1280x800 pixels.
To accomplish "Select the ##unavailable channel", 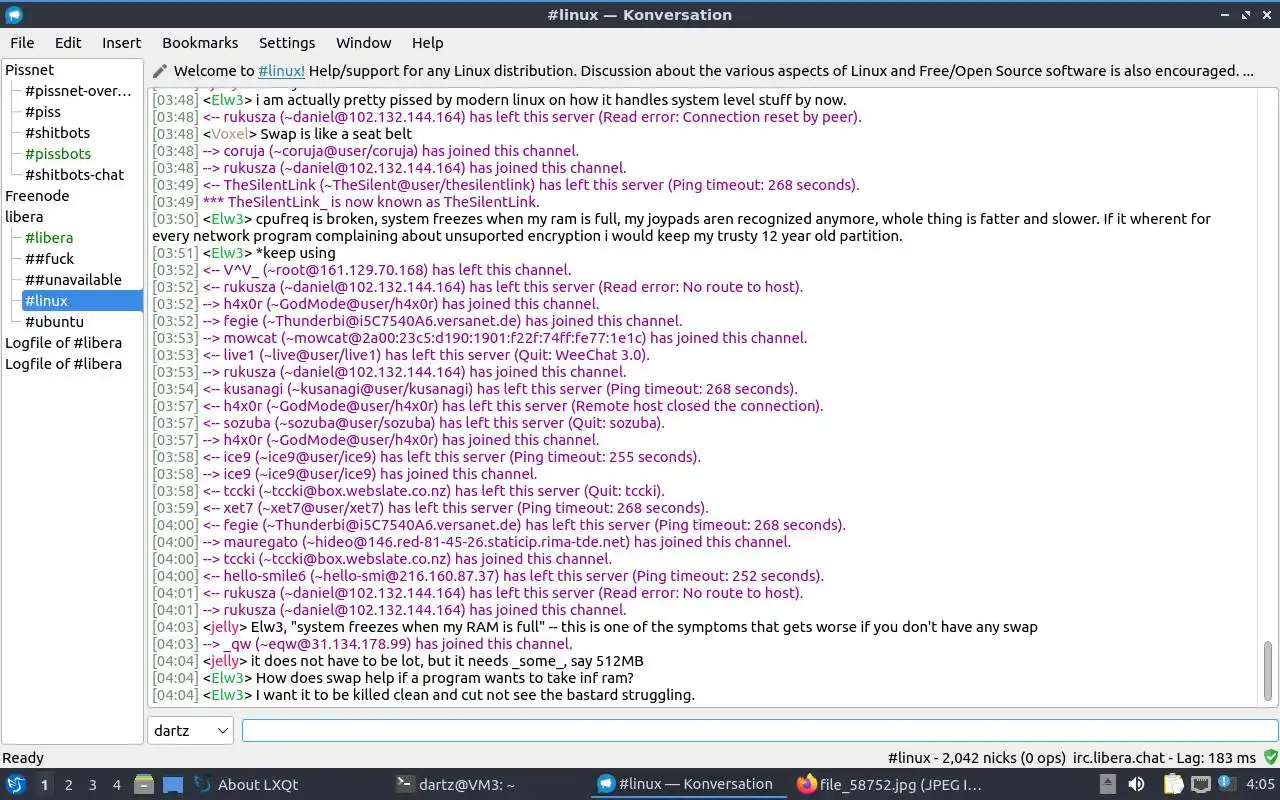I will point(73,280).
